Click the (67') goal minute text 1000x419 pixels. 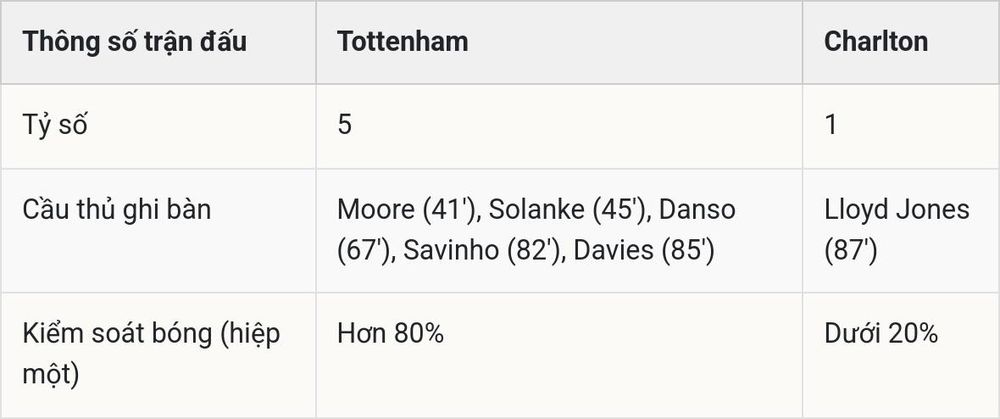(363, 251)
